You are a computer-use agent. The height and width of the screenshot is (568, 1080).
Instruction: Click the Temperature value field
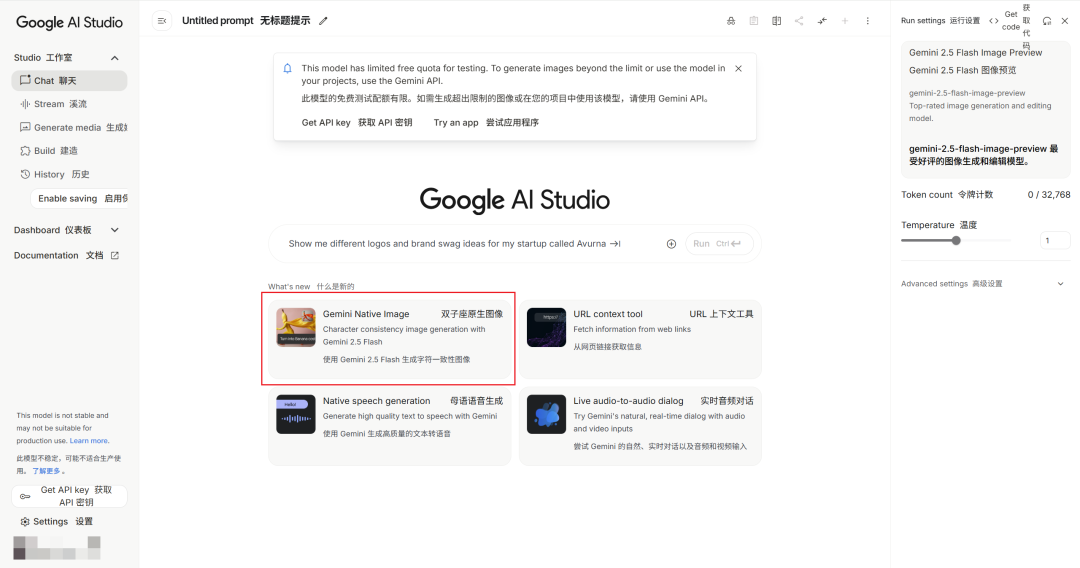[1055, 240]
